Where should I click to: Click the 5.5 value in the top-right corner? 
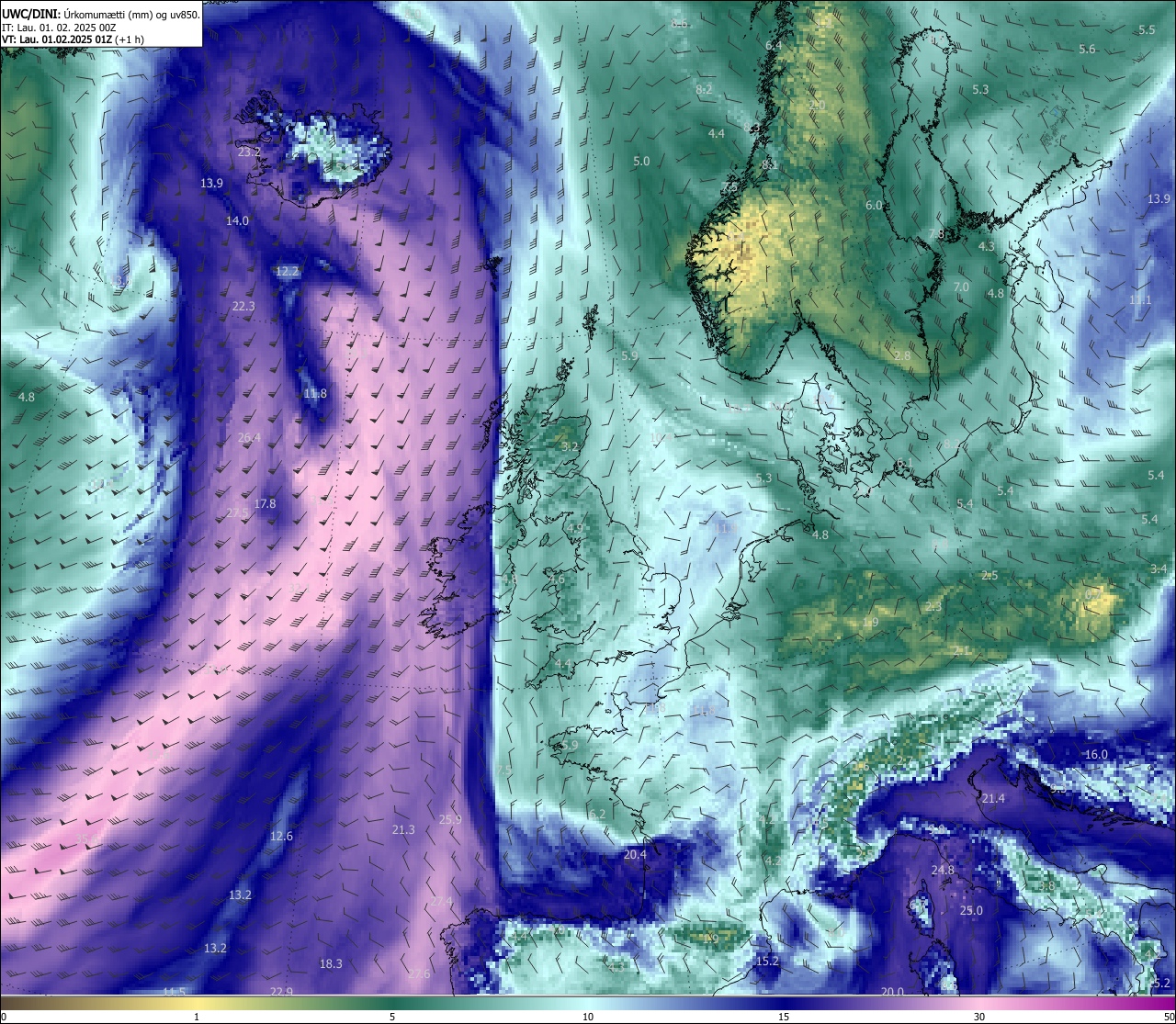pos(1147,29)
